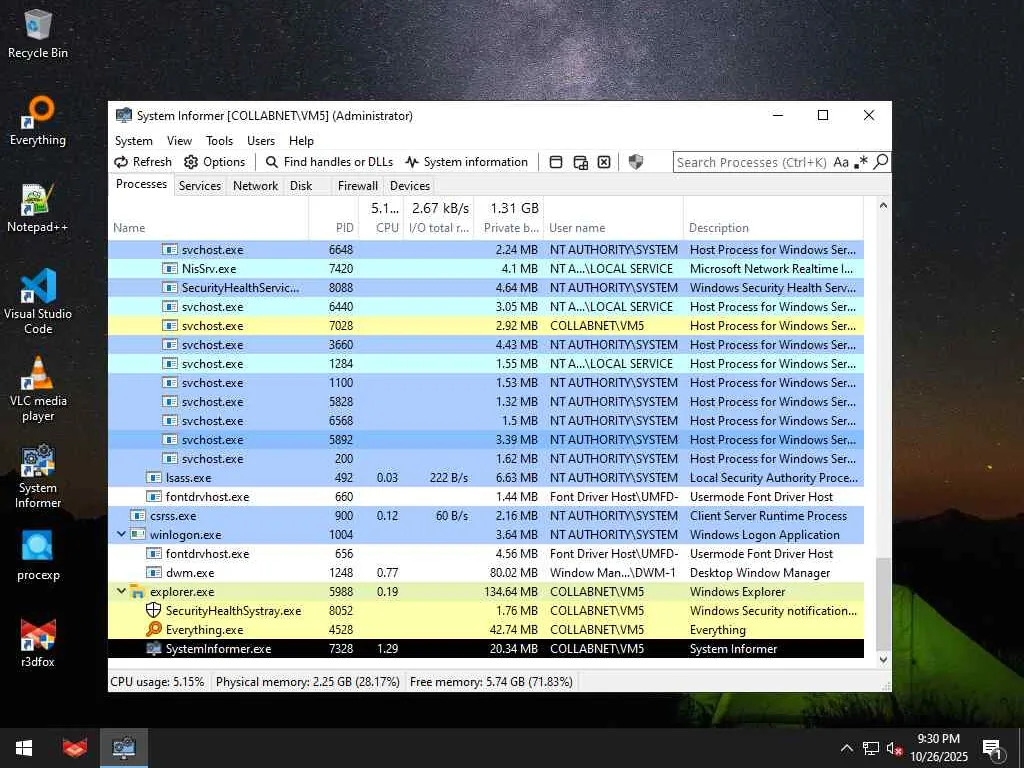
Task: Open the Everything desktop shortcut
Action: tap(38, 121)
